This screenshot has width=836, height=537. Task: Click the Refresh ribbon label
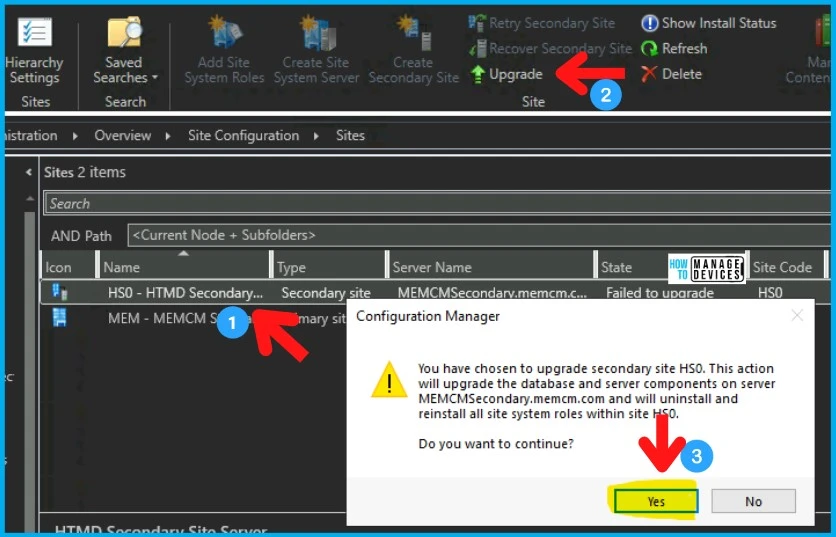tap(685, 49)
